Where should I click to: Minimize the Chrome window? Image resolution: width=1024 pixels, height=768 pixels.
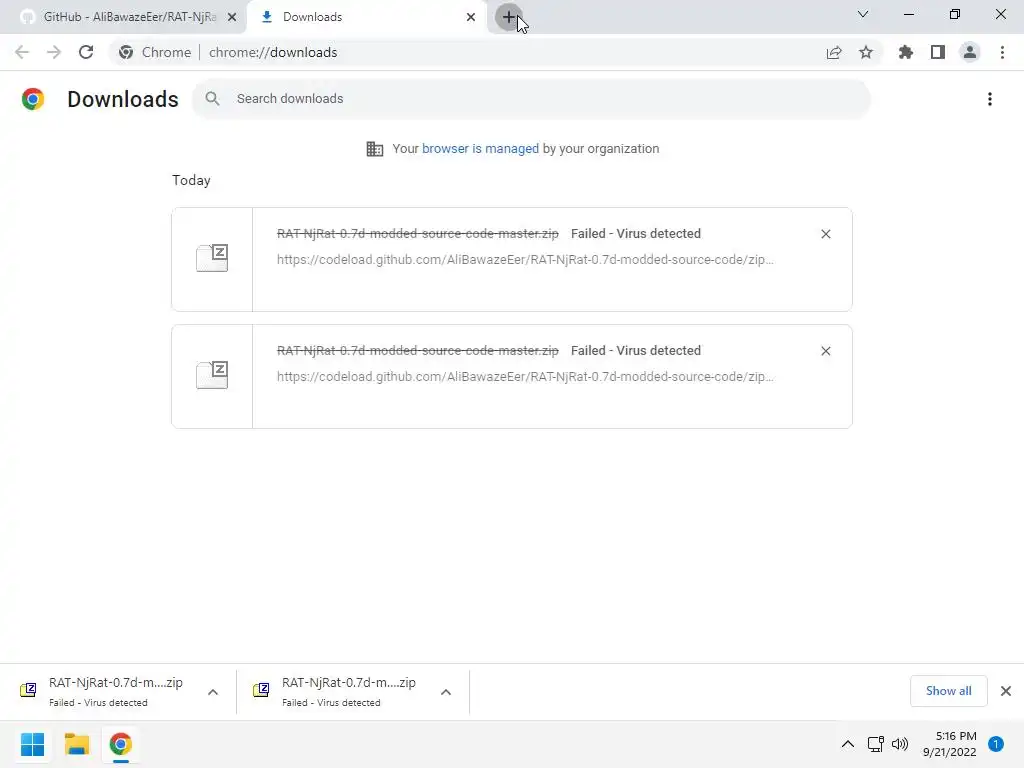click(909, 14)
